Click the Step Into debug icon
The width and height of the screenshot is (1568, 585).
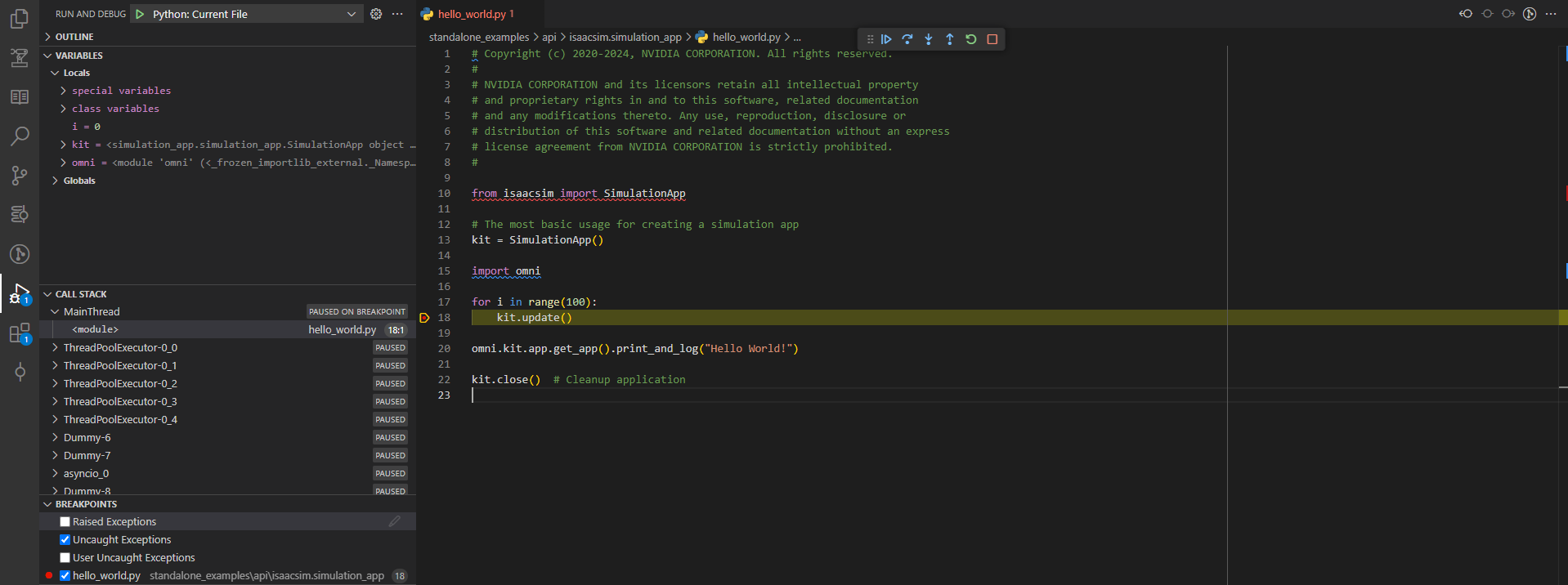(x=929, y=39)
